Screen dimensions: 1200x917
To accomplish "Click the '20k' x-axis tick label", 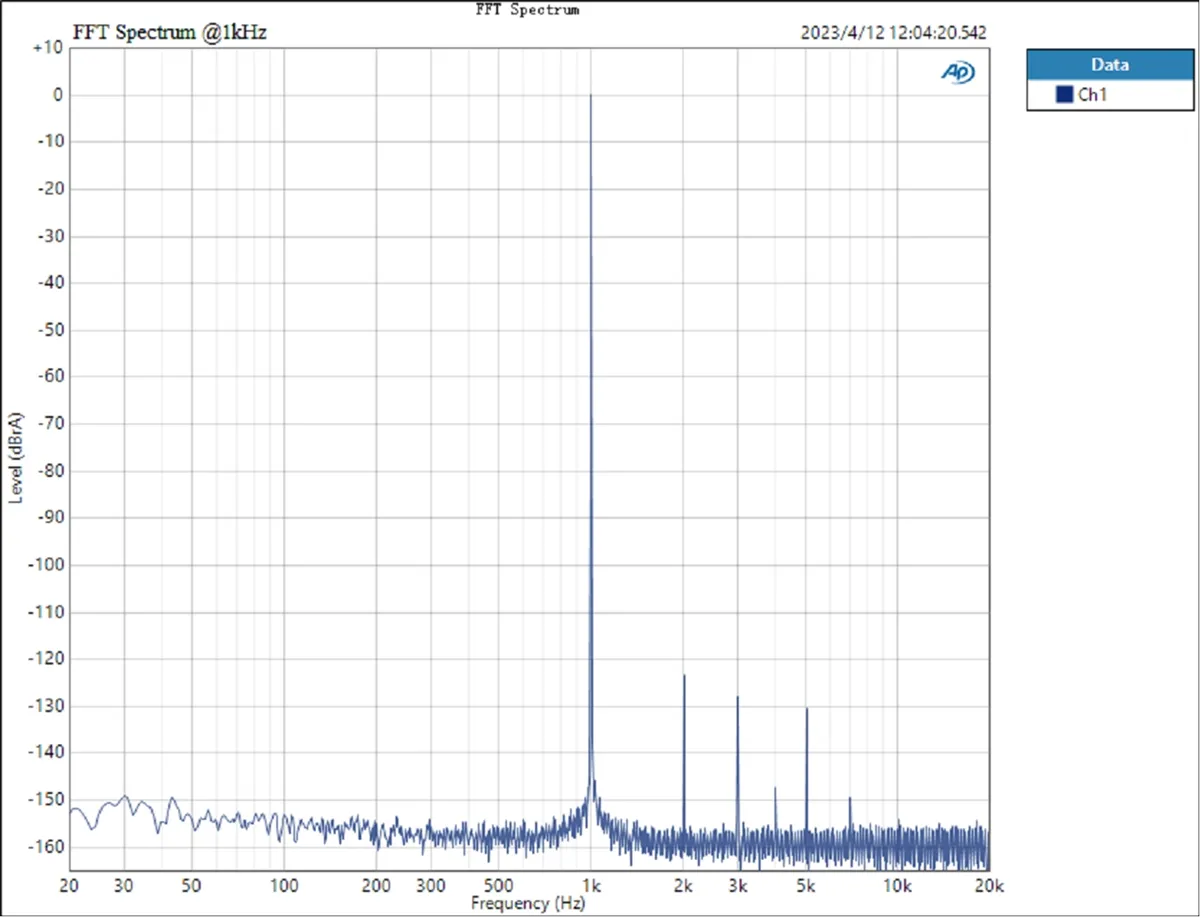I will pos(988,885).
